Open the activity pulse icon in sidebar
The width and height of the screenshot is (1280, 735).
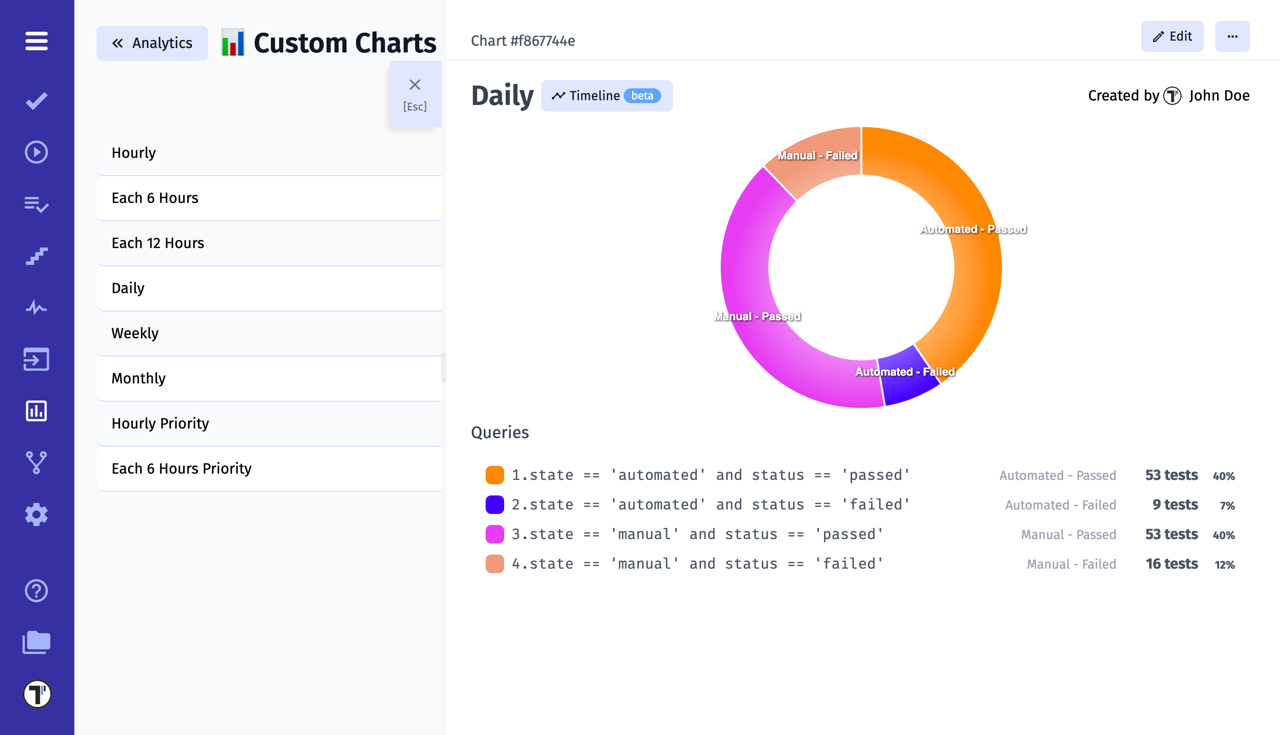36,307
